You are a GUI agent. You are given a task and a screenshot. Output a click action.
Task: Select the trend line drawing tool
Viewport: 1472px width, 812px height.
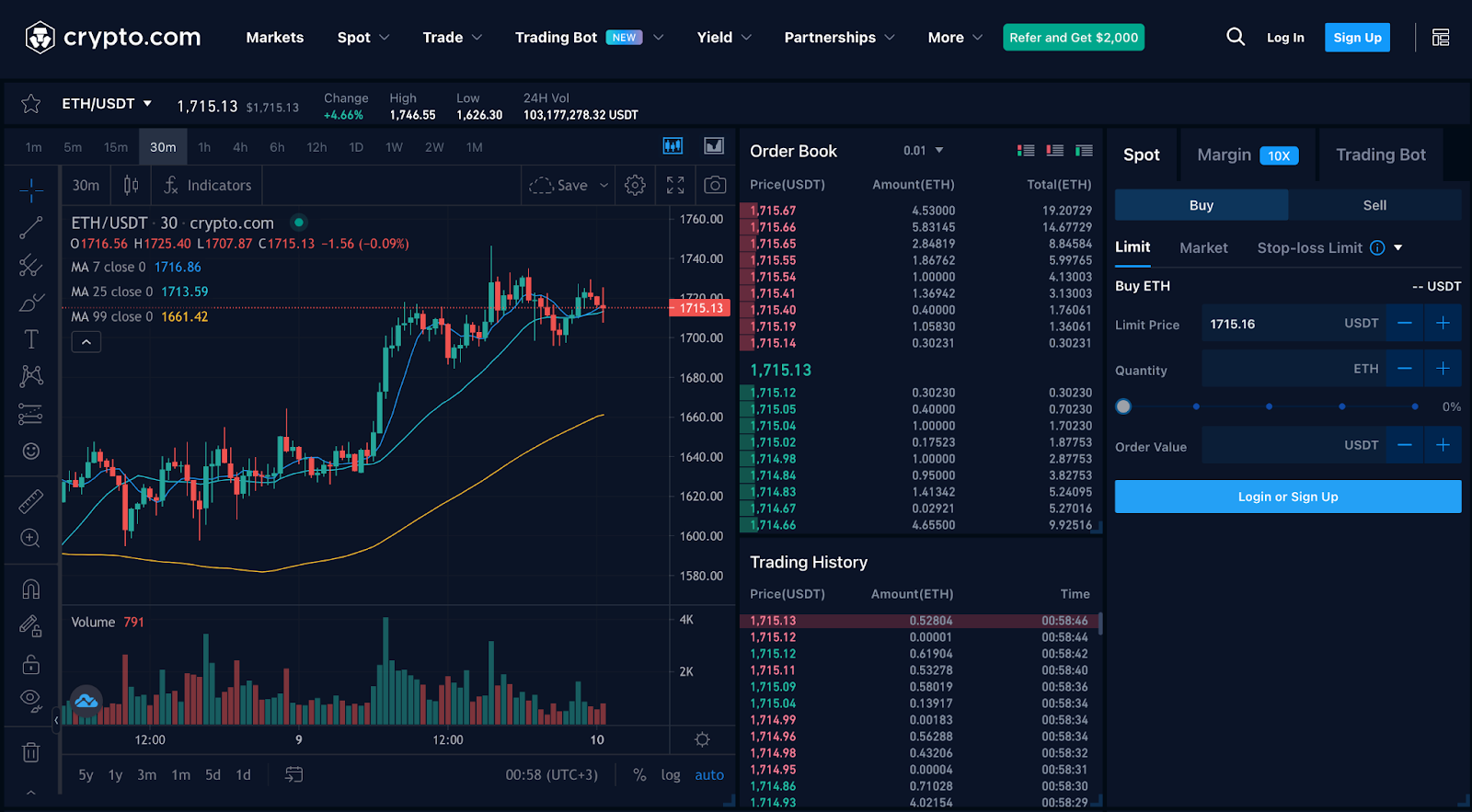coord(30,227)
